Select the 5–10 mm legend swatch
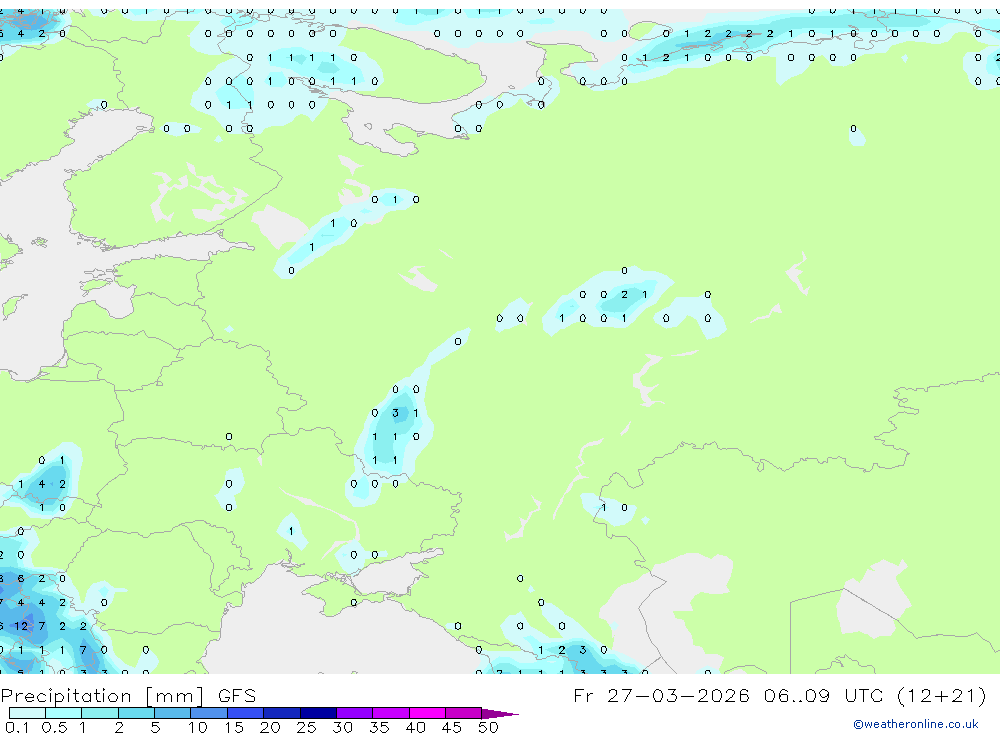The width and height of the screenshot is (1000, 733). coord(173,713)
